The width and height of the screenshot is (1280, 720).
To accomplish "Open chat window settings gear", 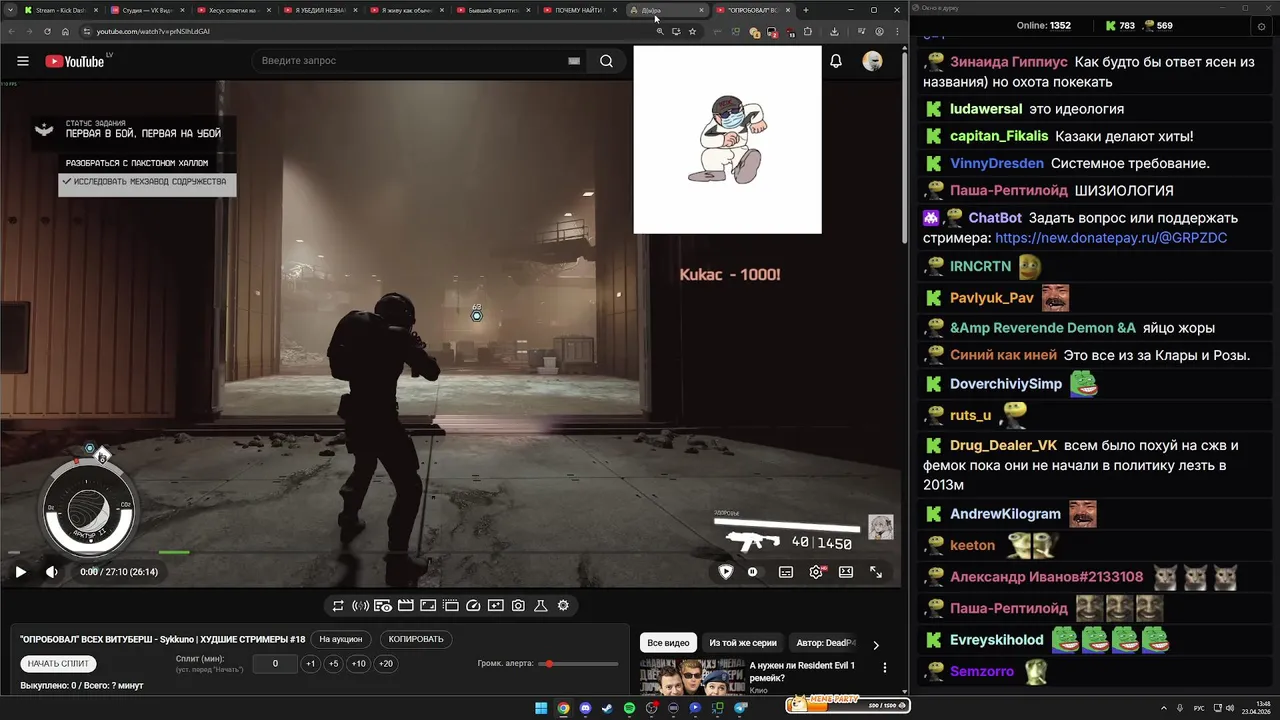I will pyautogui.click(x=1261, y=27).
